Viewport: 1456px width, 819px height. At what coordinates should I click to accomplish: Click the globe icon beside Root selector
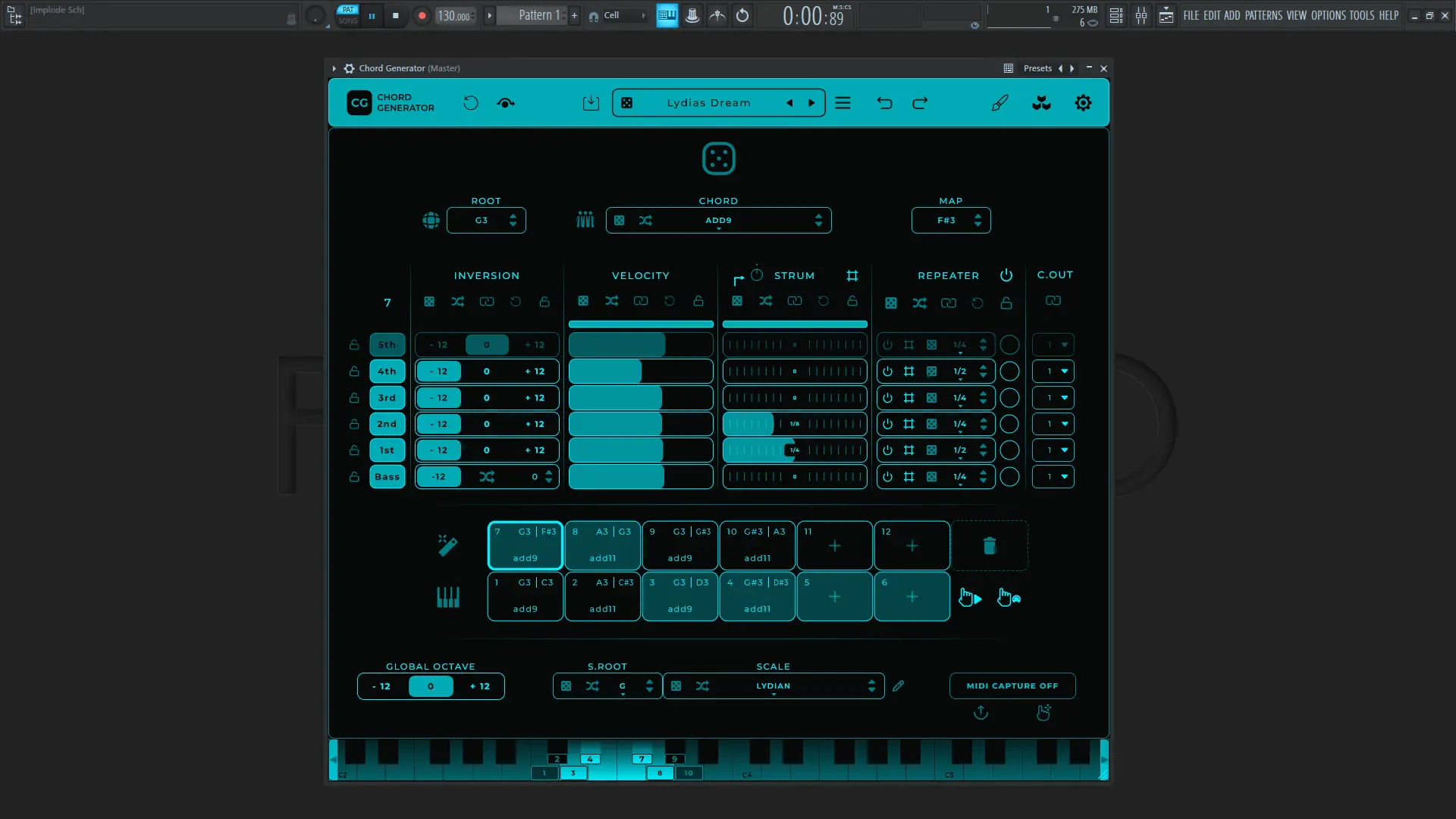431,221
